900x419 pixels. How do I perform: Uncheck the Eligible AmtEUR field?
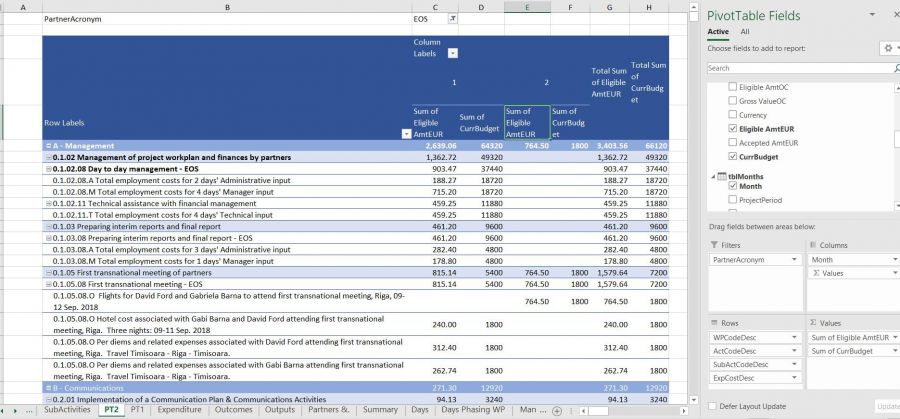[x=732, y=129]
